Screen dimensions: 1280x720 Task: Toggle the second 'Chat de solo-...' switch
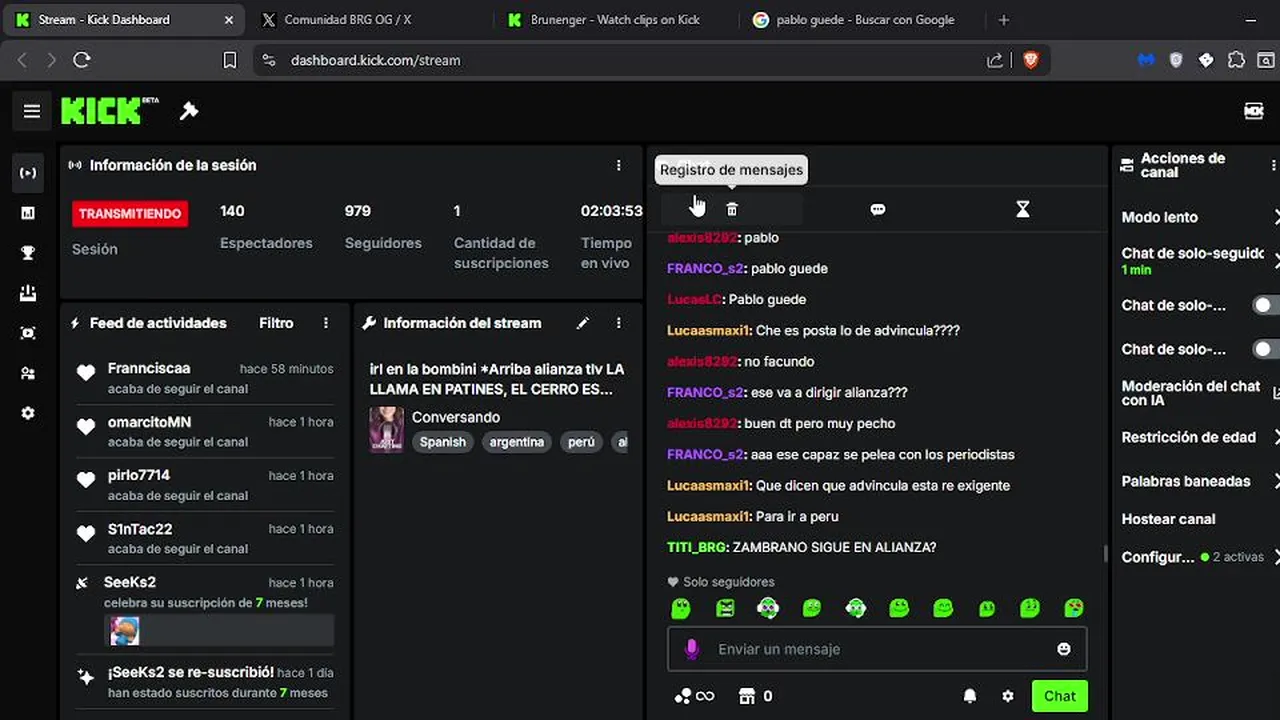point(1266,349)
